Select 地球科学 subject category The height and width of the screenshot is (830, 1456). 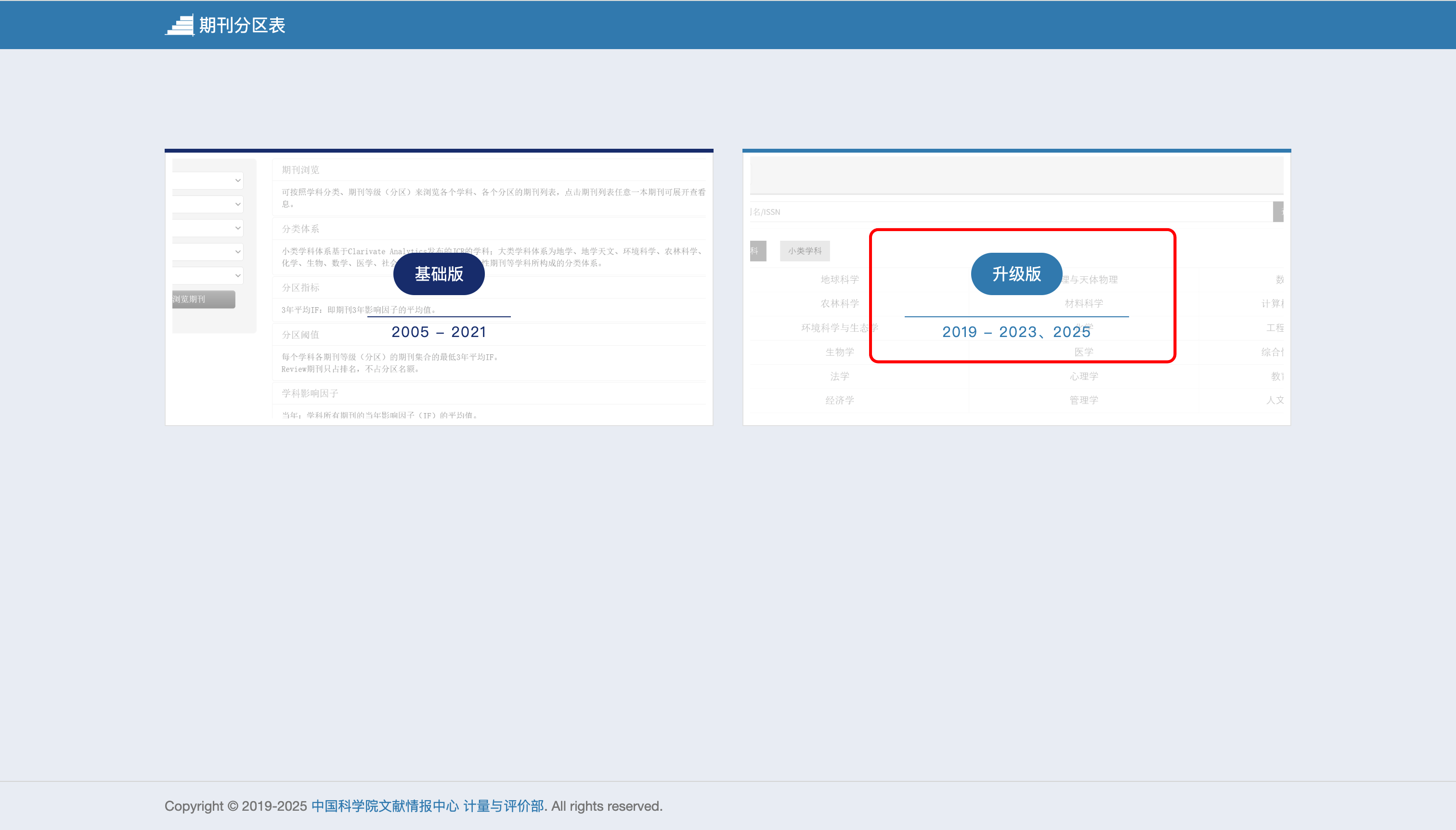[839, 279]
